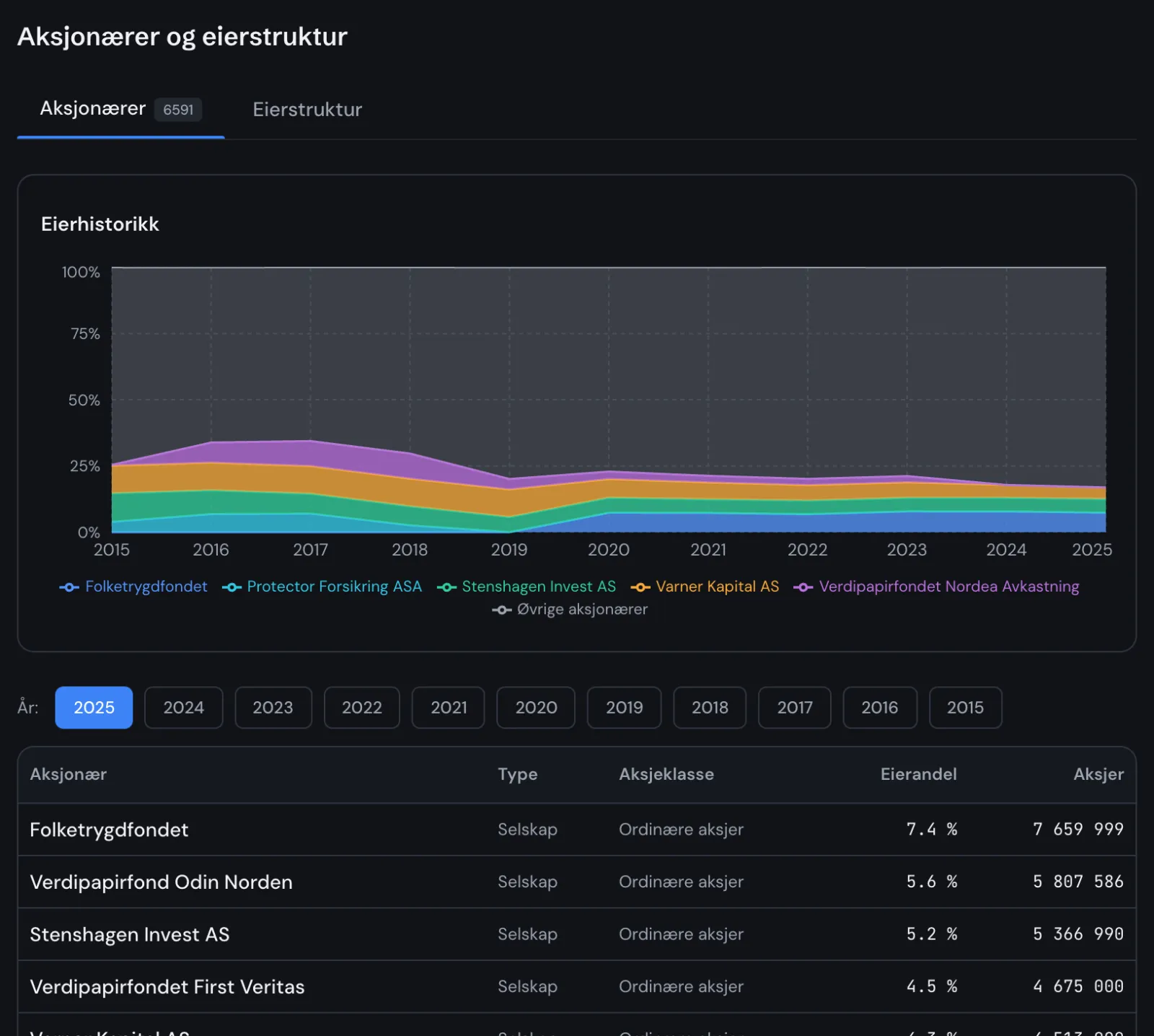Click share count 5 366 990

1078,934
